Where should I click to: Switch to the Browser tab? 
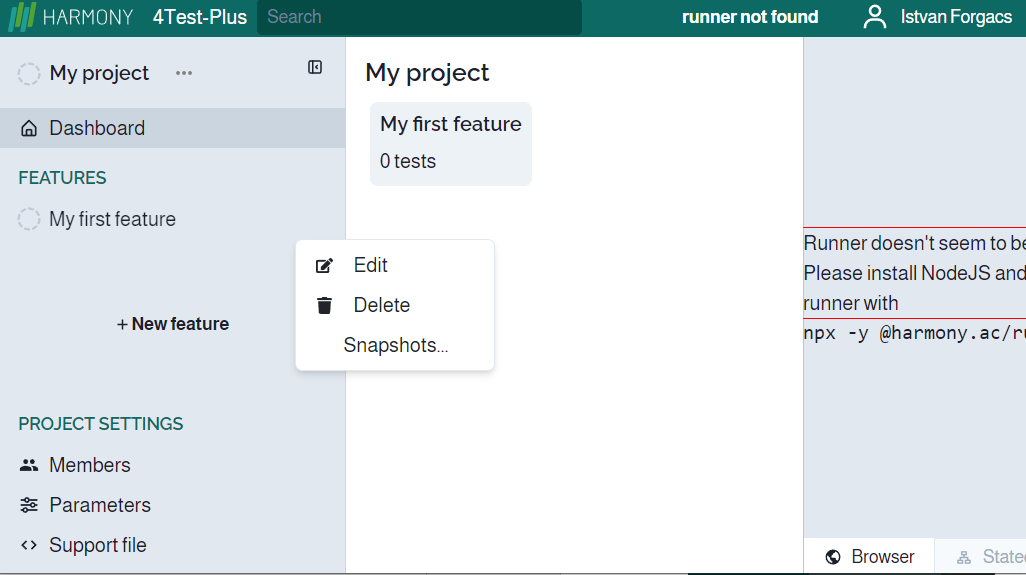coord(869,557)
